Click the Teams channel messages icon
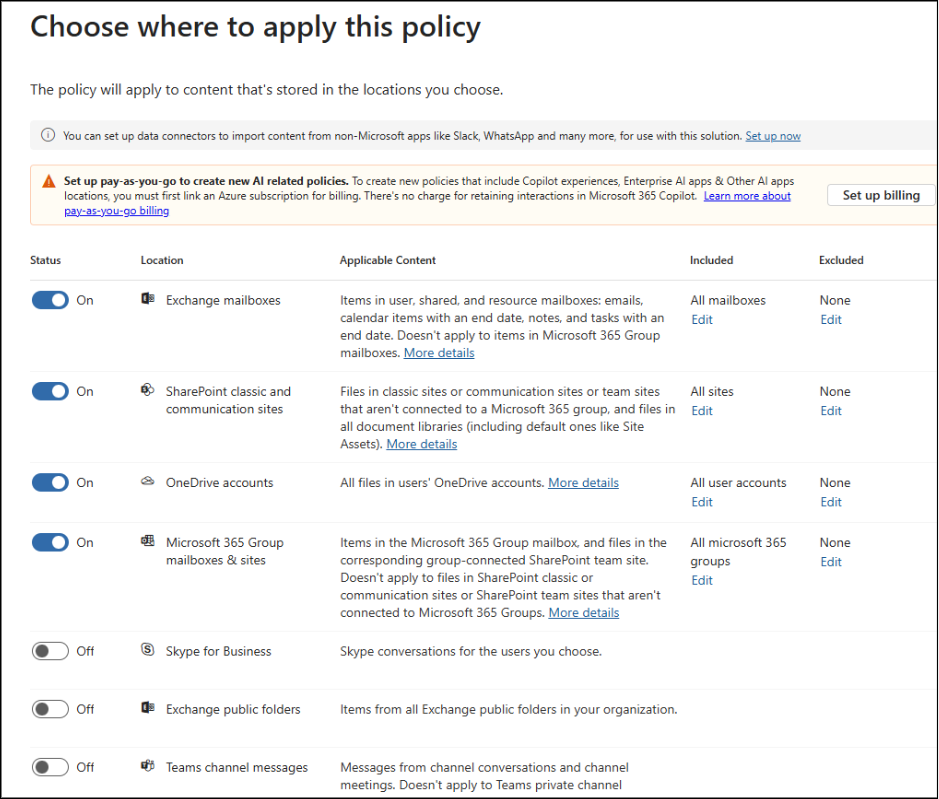Viewport: 939px width, 799px height. point(147,765)
